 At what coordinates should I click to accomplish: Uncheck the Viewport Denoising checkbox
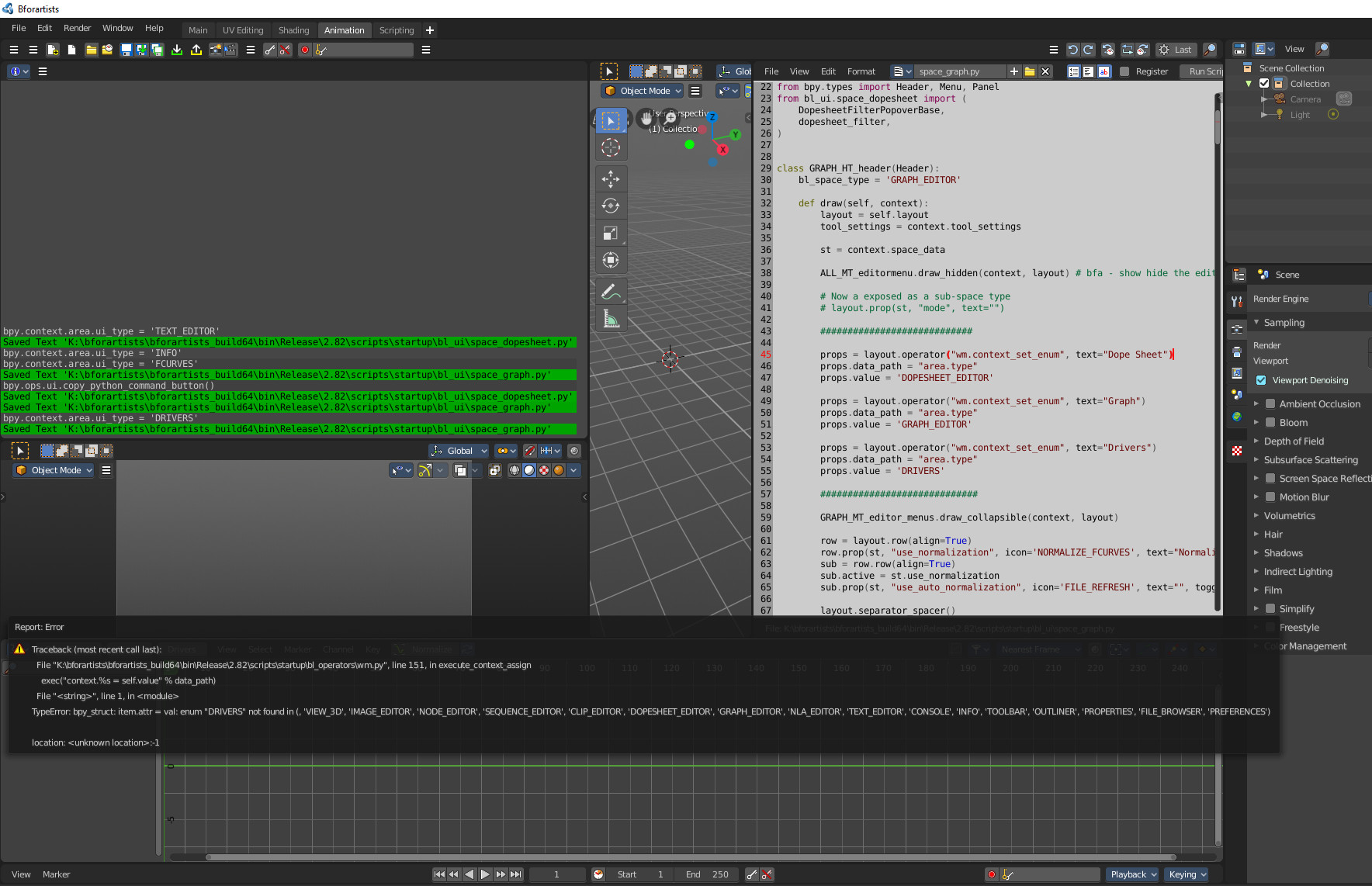1261,380
